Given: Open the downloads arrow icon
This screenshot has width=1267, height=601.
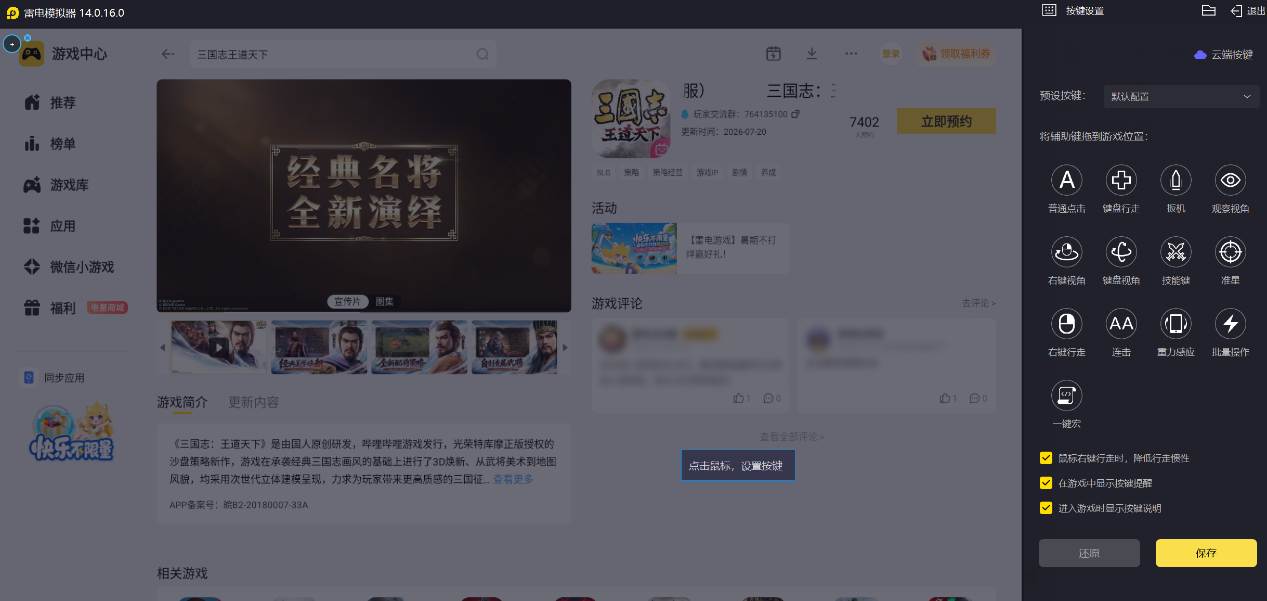Looking at the screenshot, I should click(x=812, y=54).
